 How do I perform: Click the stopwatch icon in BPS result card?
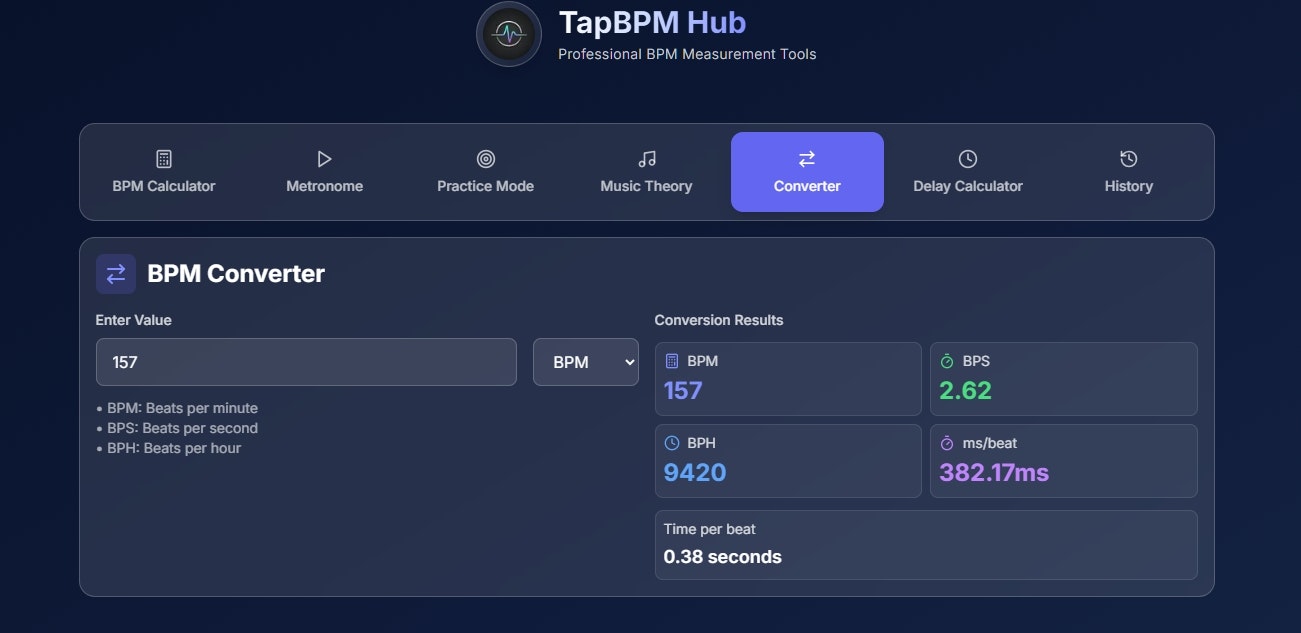tap(947, 361)
